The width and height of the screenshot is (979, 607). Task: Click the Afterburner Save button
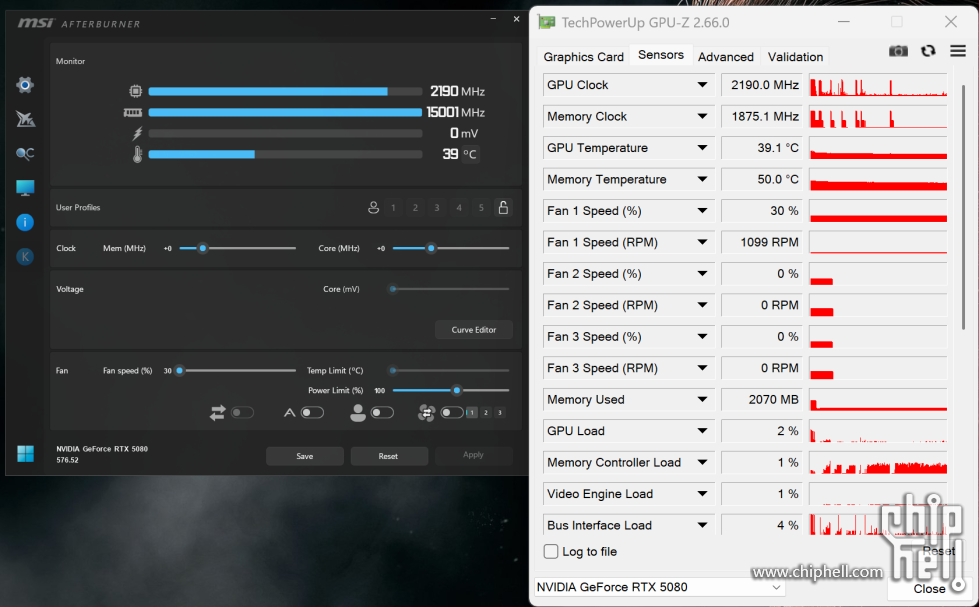point(305,456)
